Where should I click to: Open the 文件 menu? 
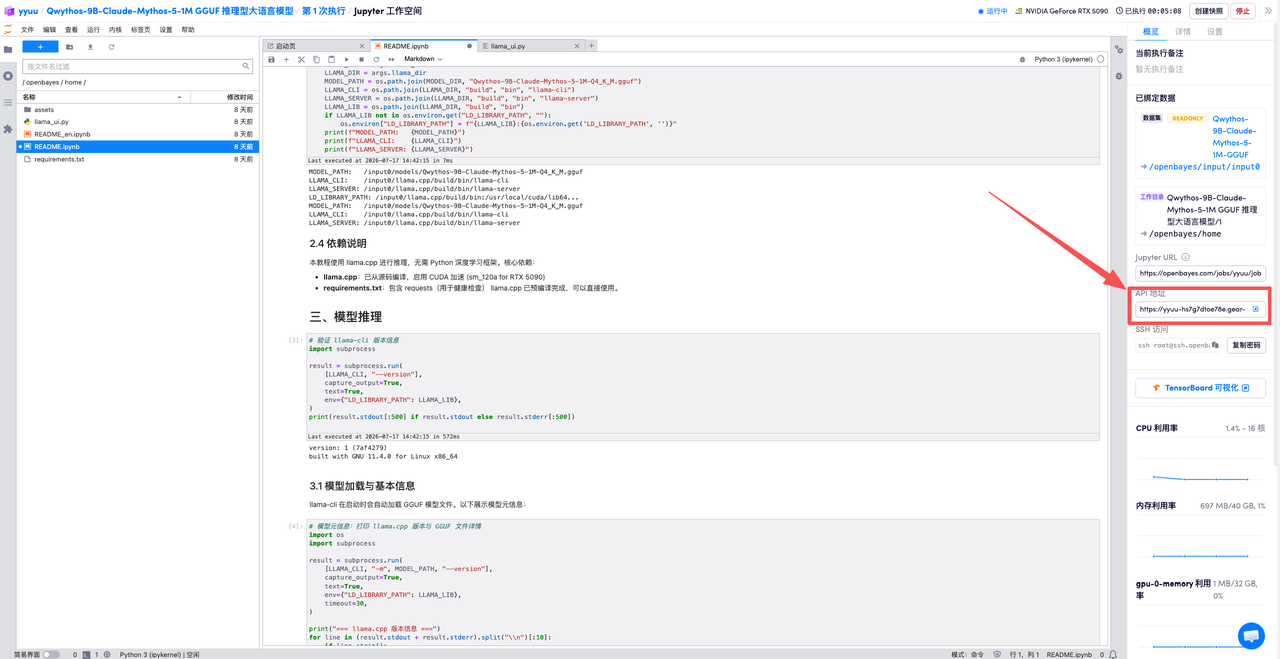click(27, 30)
